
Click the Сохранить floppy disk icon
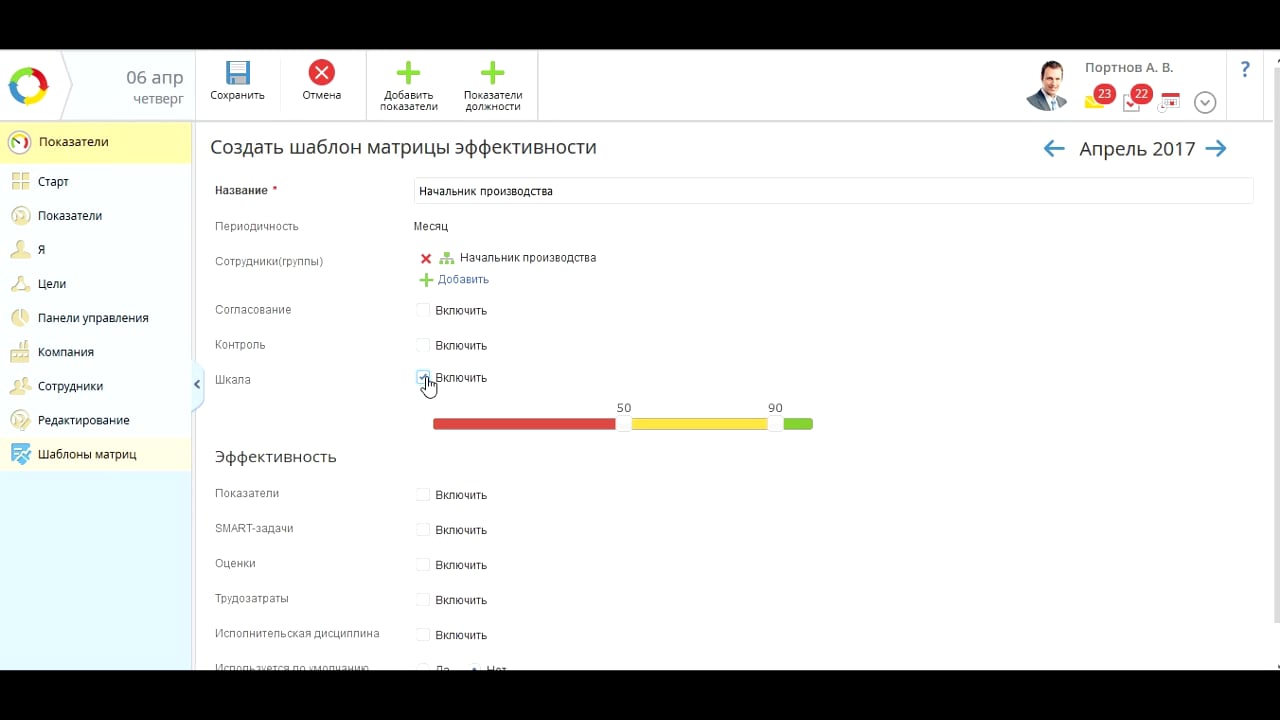coord(237,72)
